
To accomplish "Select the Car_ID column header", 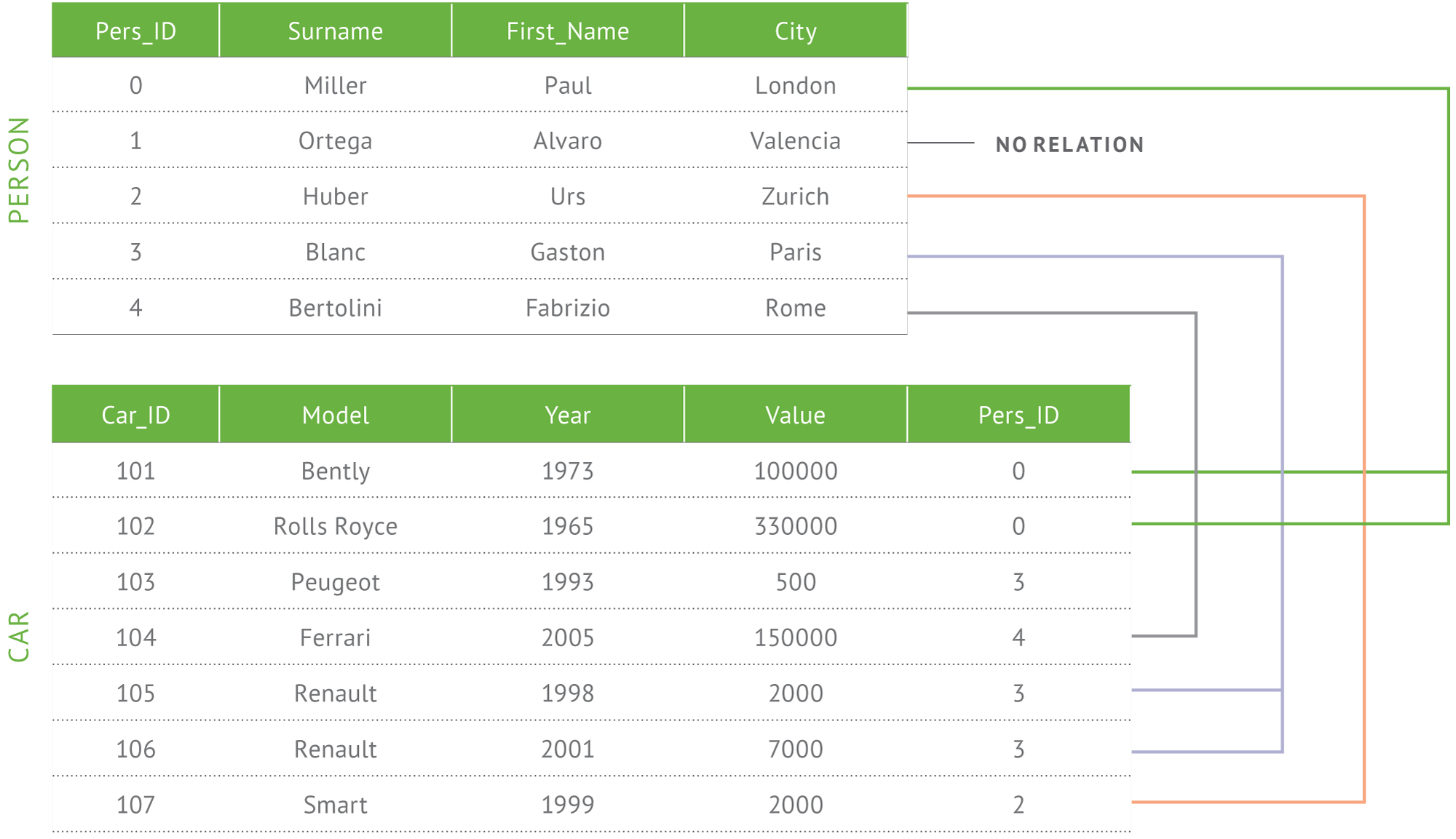I will point(135,415).
